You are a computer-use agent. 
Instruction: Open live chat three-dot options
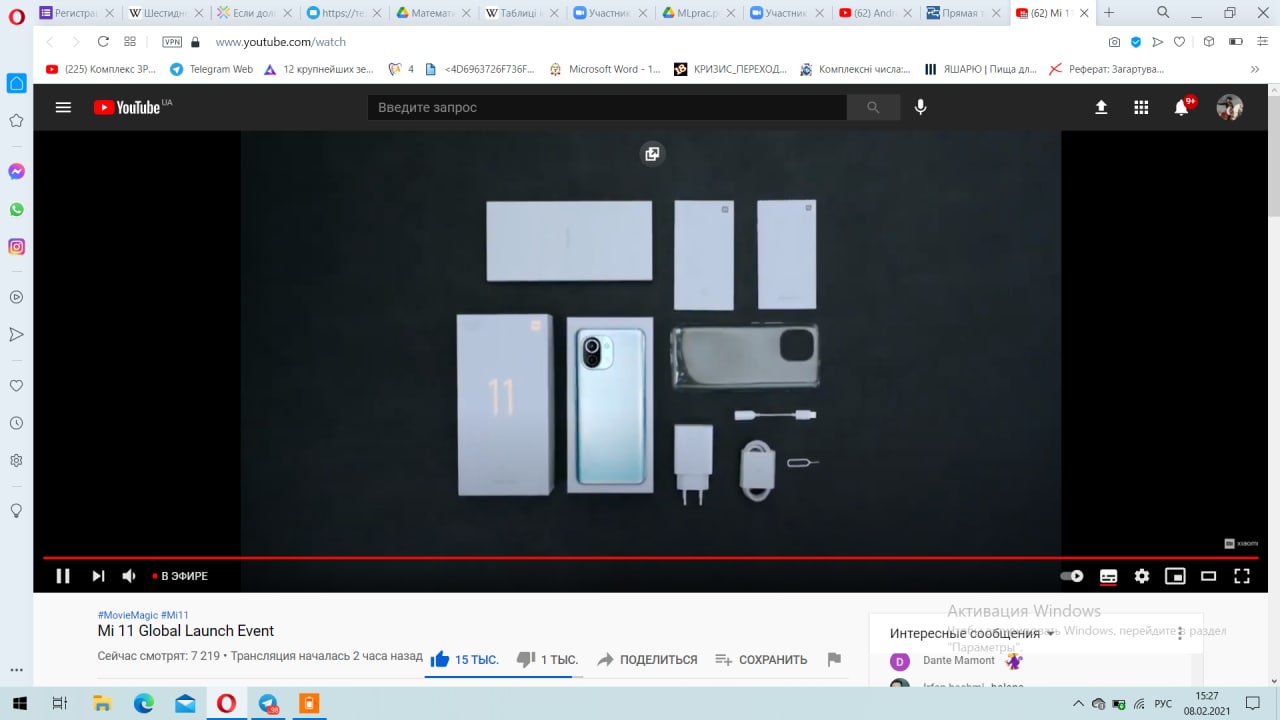point(1180,633)
